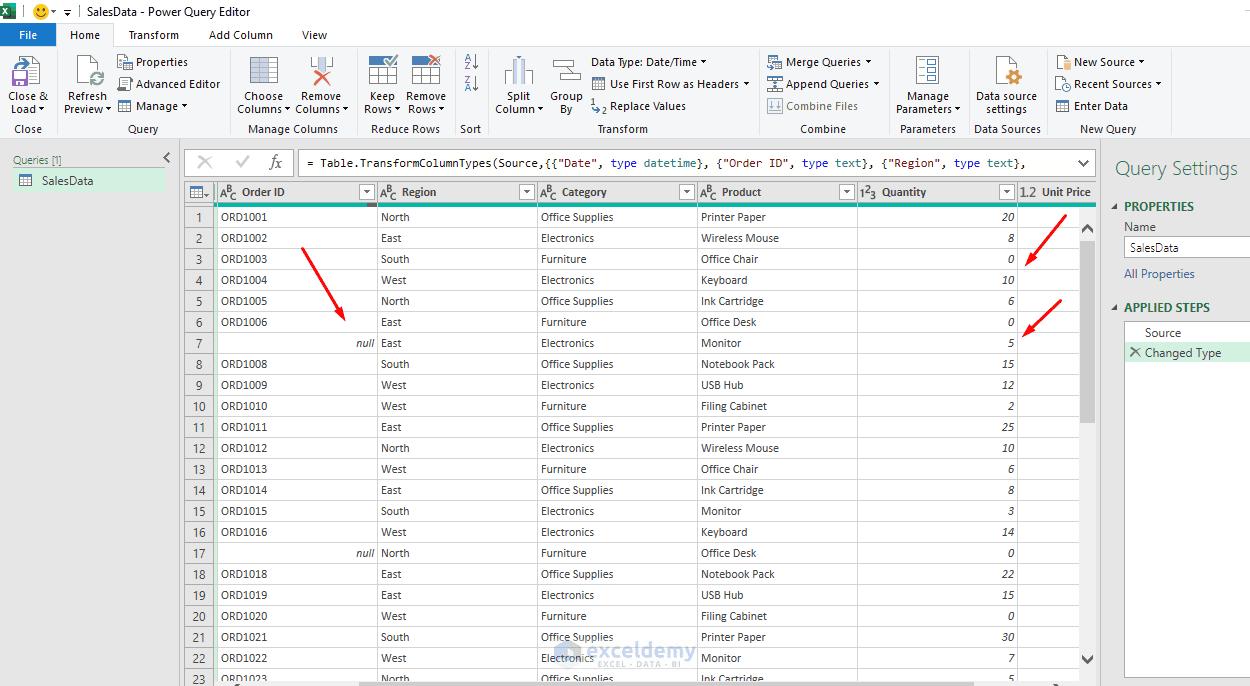1250x686 pixels.
Task: Collapse the PROPERTIES section
Action: point(1117,206)
